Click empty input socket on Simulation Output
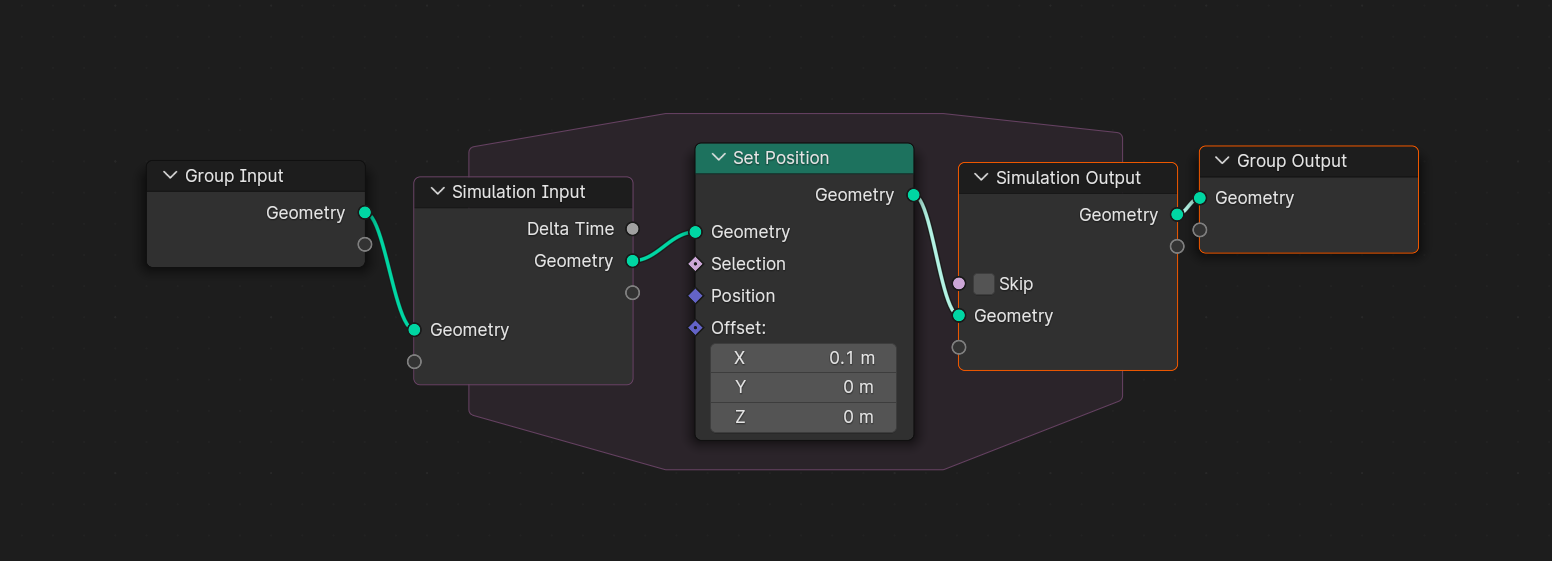The image size is (1552, 561). (959, 348)
